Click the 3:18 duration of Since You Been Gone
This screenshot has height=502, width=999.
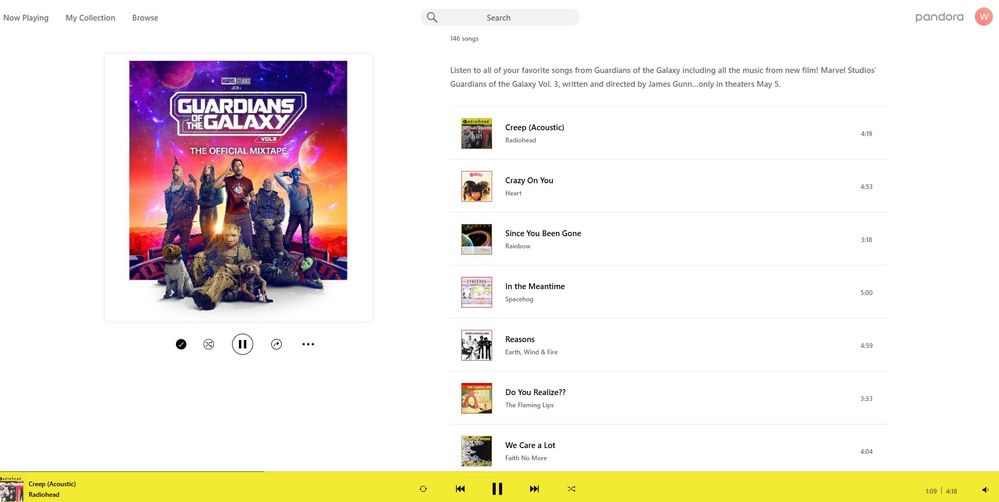(866, 240)
